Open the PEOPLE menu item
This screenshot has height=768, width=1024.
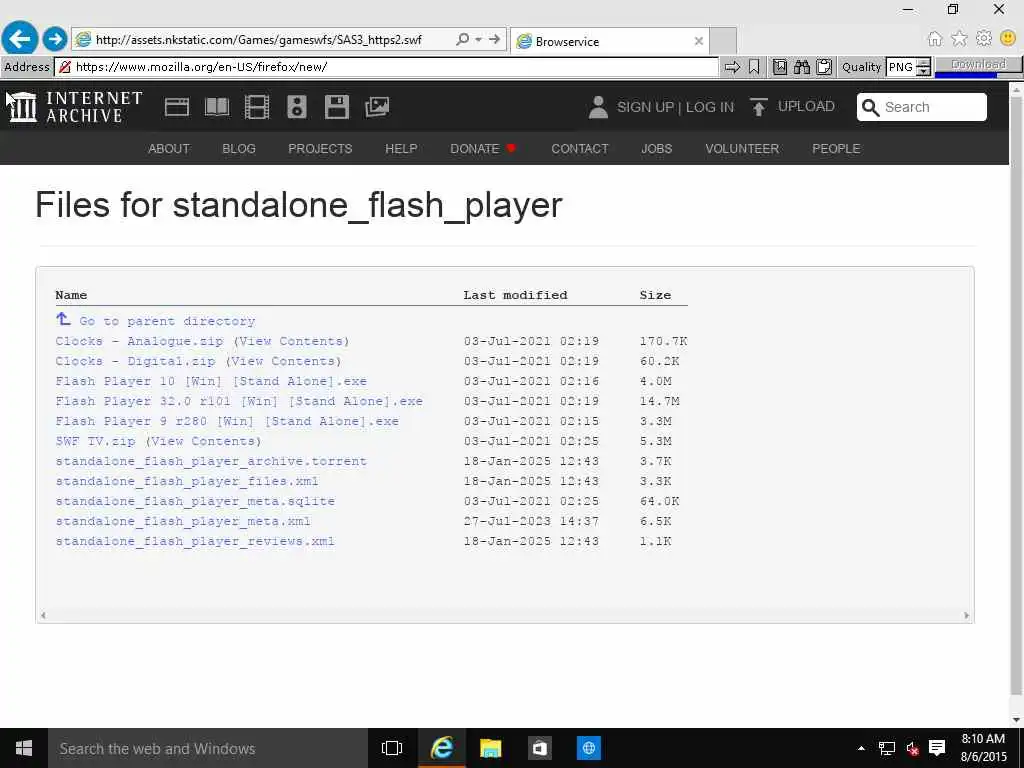pyautogui.click(x=836, y=149)
